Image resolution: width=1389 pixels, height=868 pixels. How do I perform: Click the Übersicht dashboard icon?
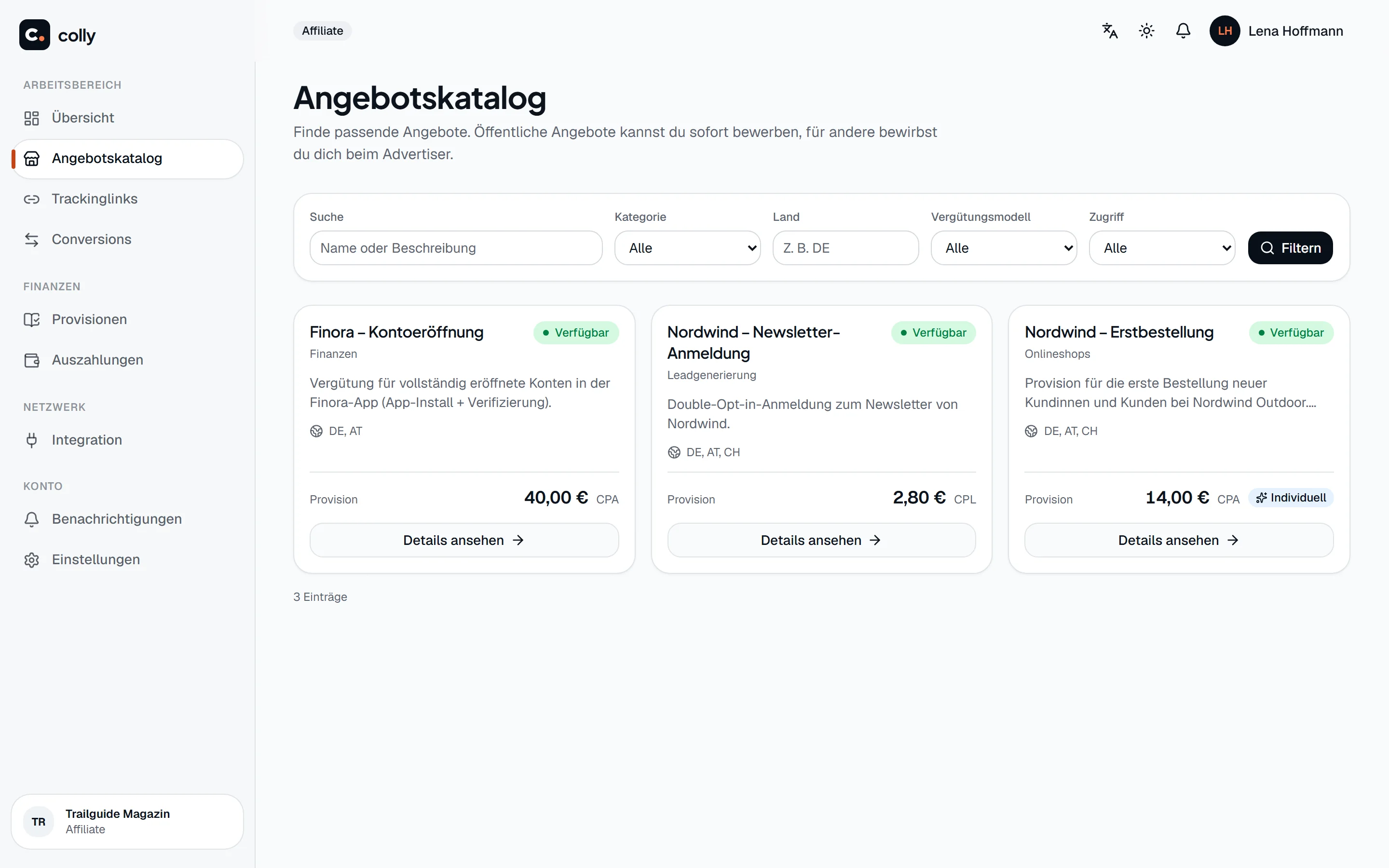[x=31, y=118]
